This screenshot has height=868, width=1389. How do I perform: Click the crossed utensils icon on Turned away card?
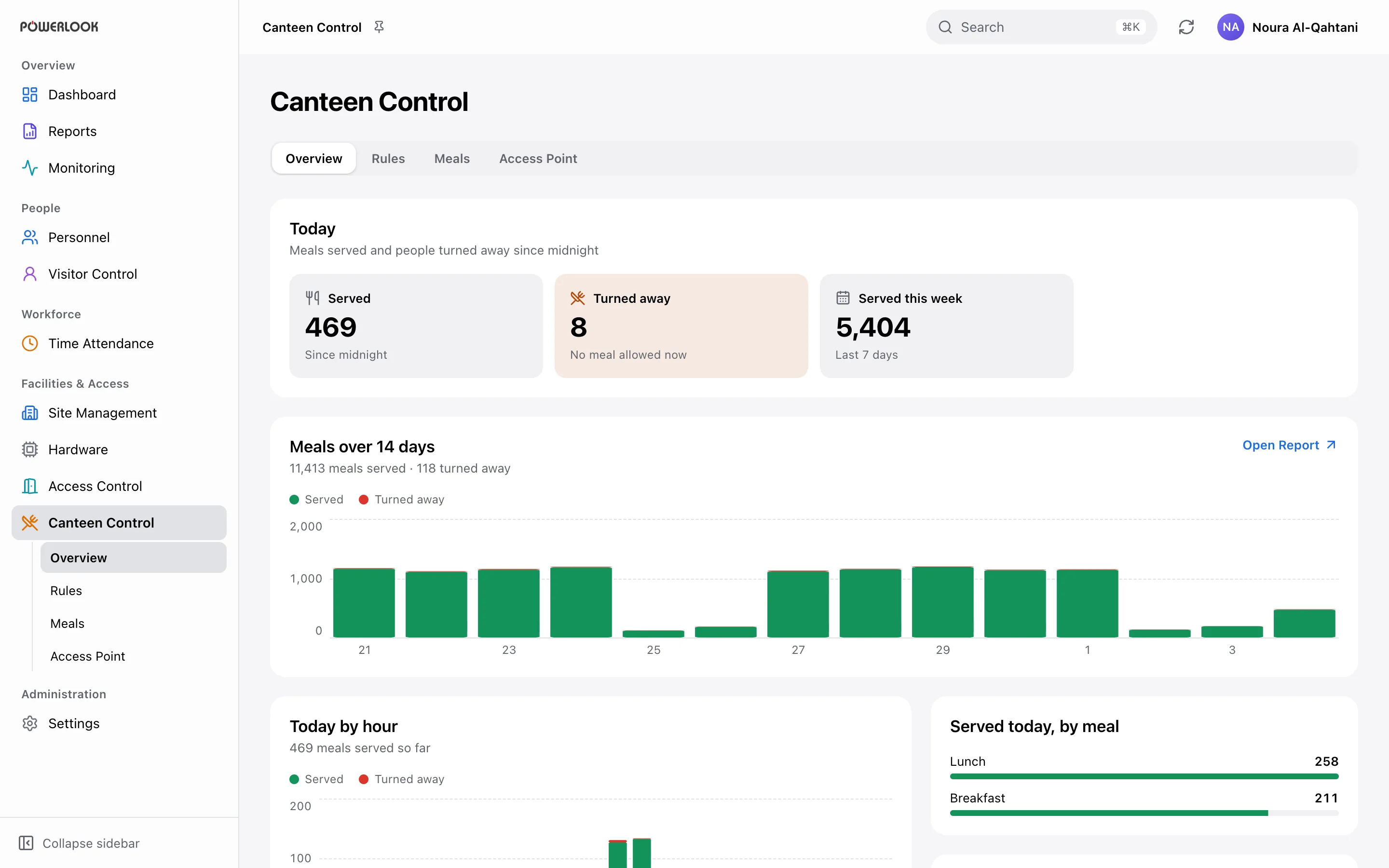point(577,298)
